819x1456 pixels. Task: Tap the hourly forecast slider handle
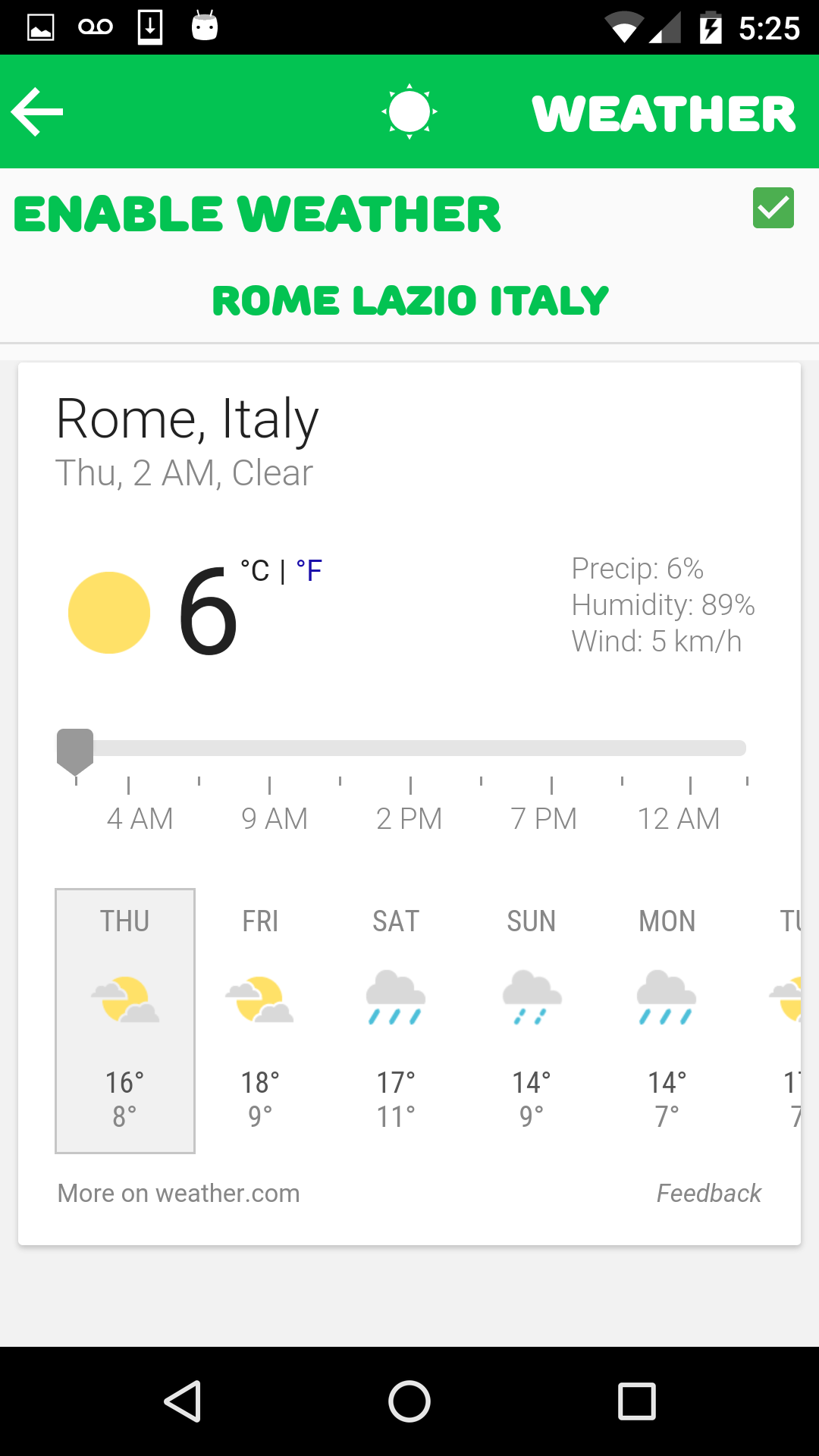click(x=75, y=751)
